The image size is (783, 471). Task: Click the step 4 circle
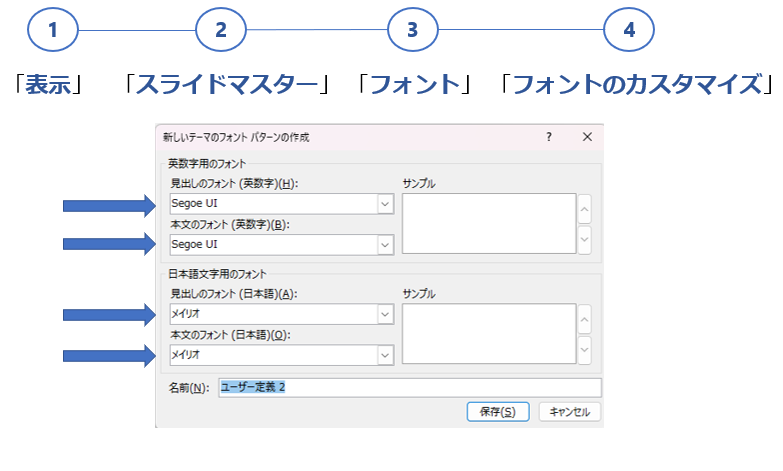pos(629,31)
